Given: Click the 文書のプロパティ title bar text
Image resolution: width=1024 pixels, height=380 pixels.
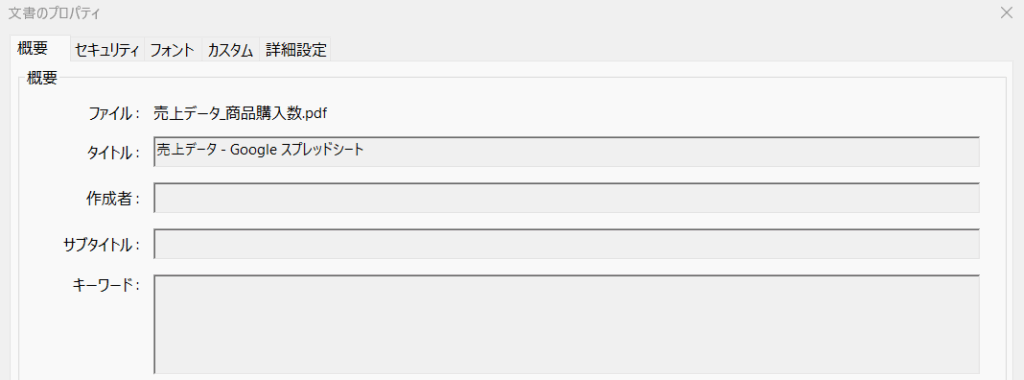Looking at the screenshot, I should click(54, 12).
